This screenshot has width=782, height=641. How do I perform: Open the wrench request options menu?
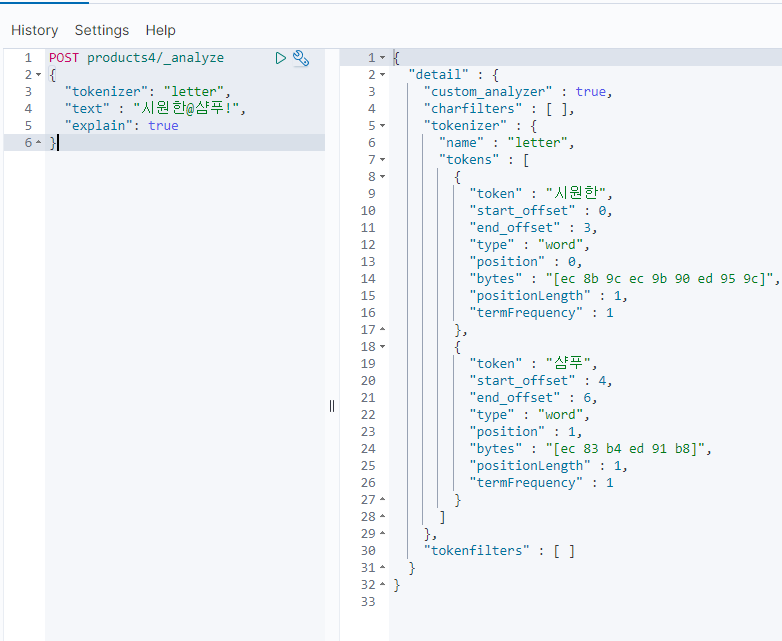click(x=301, y=58)
